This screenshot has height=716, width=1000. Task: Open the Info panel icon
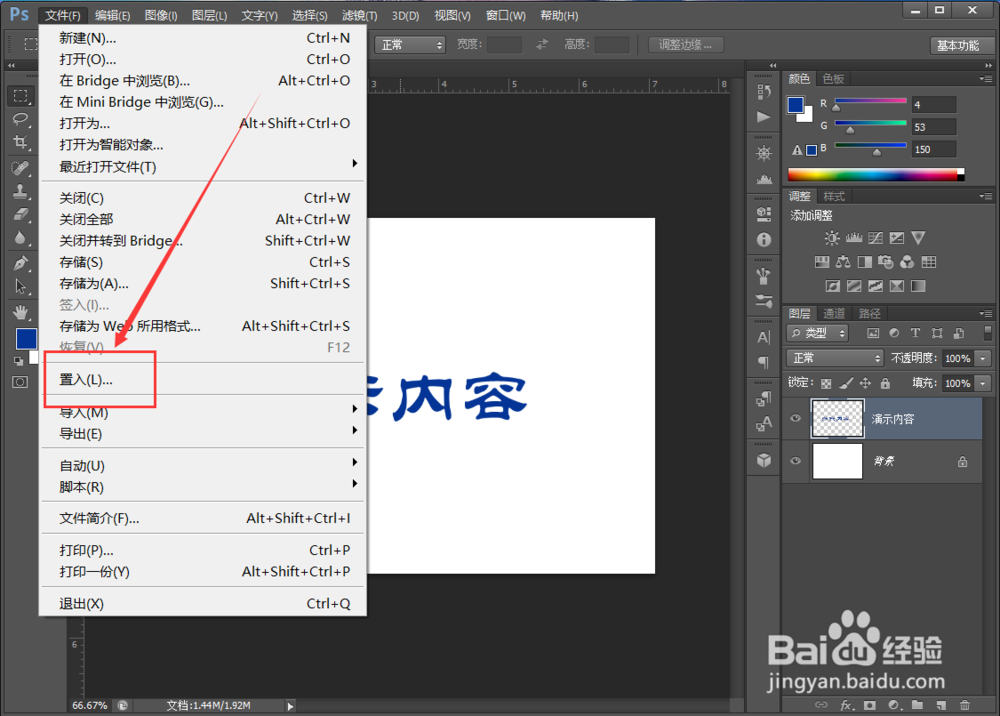(x=763, y=240)
